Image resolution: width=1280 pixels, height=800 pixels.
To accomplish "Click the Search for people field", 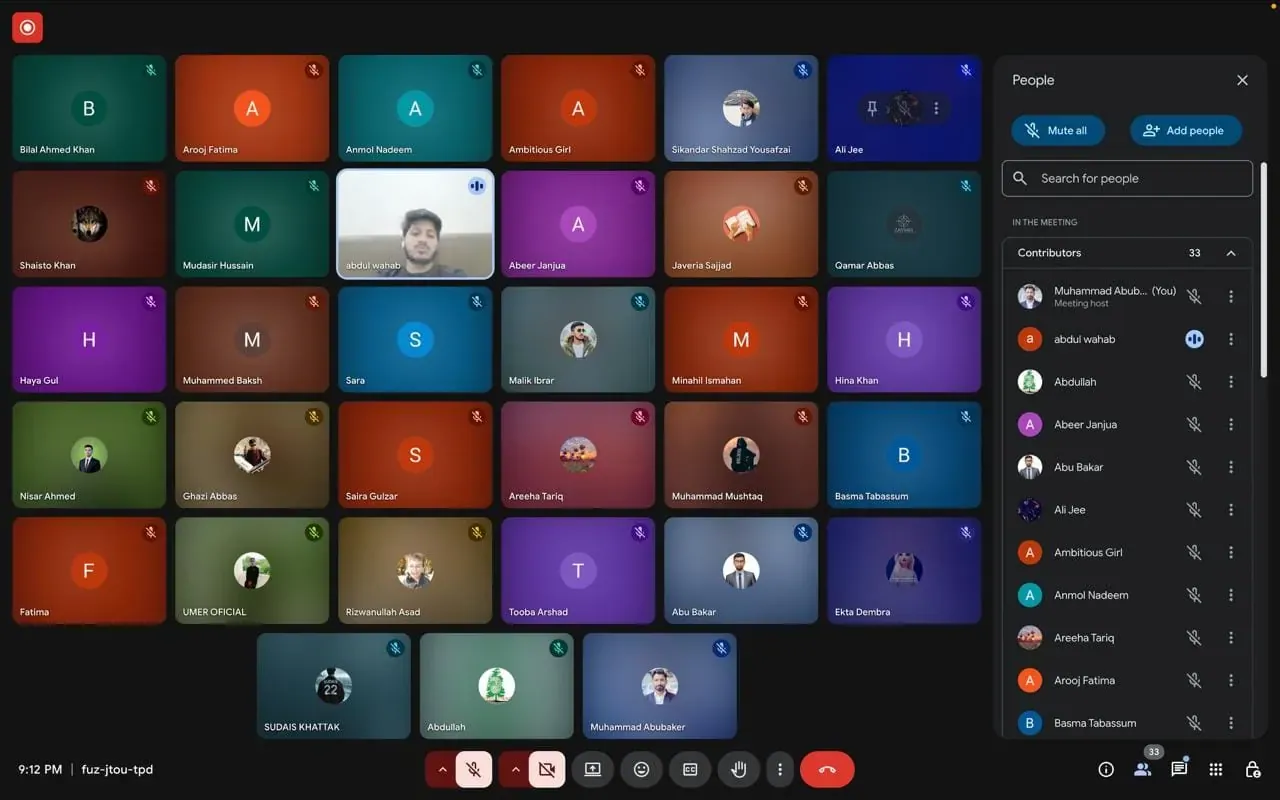I will point(1127,178).
